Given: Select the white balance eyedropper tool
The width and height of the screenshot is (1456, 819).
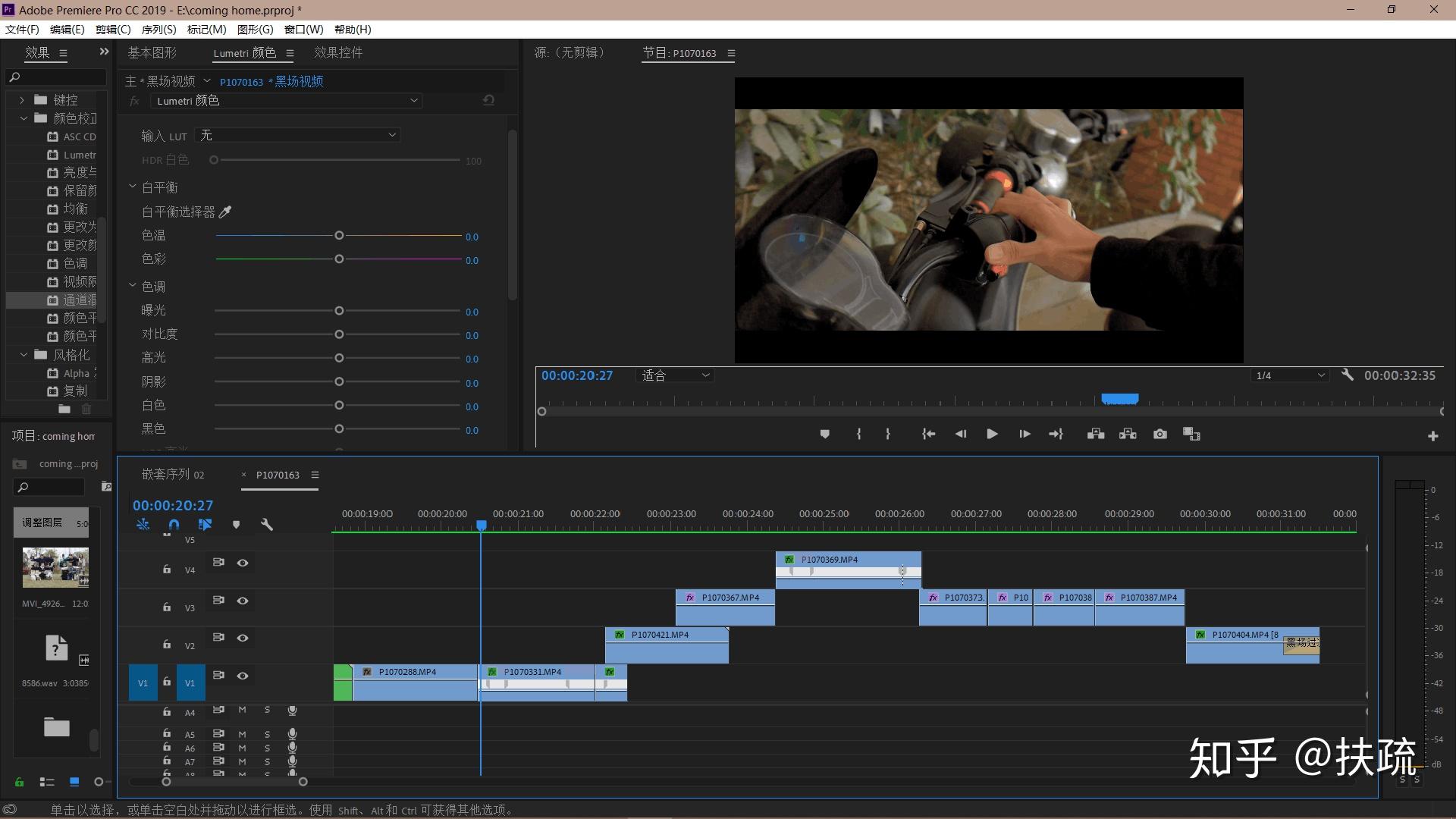Looking at the screenshot, I should pyautogui.click(x=225, y=212).
